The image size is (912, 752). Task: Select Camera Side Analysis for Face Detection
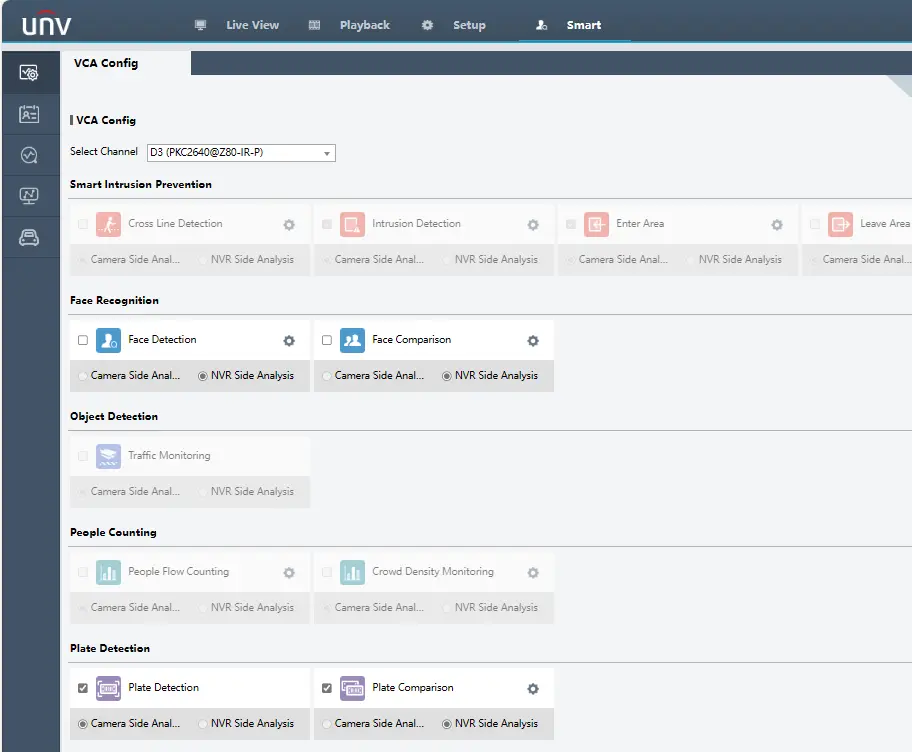(x=83, y=376)
